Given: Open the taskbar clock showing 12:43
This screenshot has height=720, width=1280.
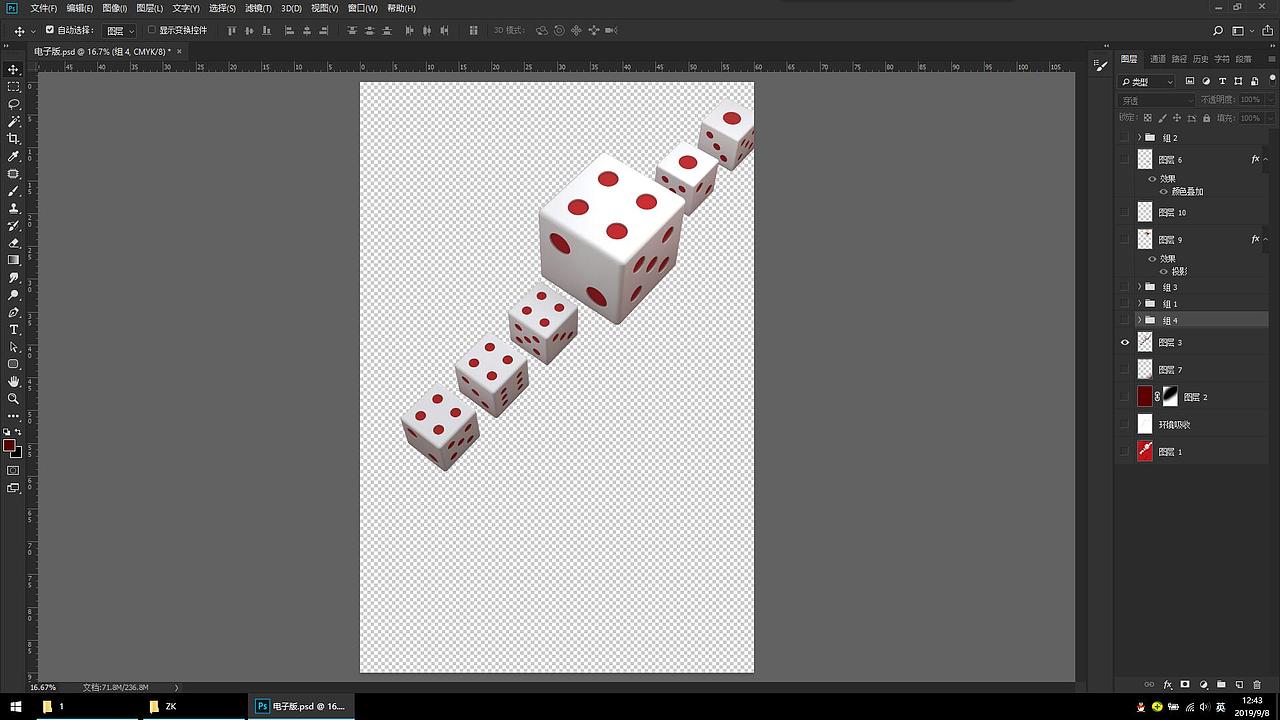Looking at the screenshot, I should 1251,706.
